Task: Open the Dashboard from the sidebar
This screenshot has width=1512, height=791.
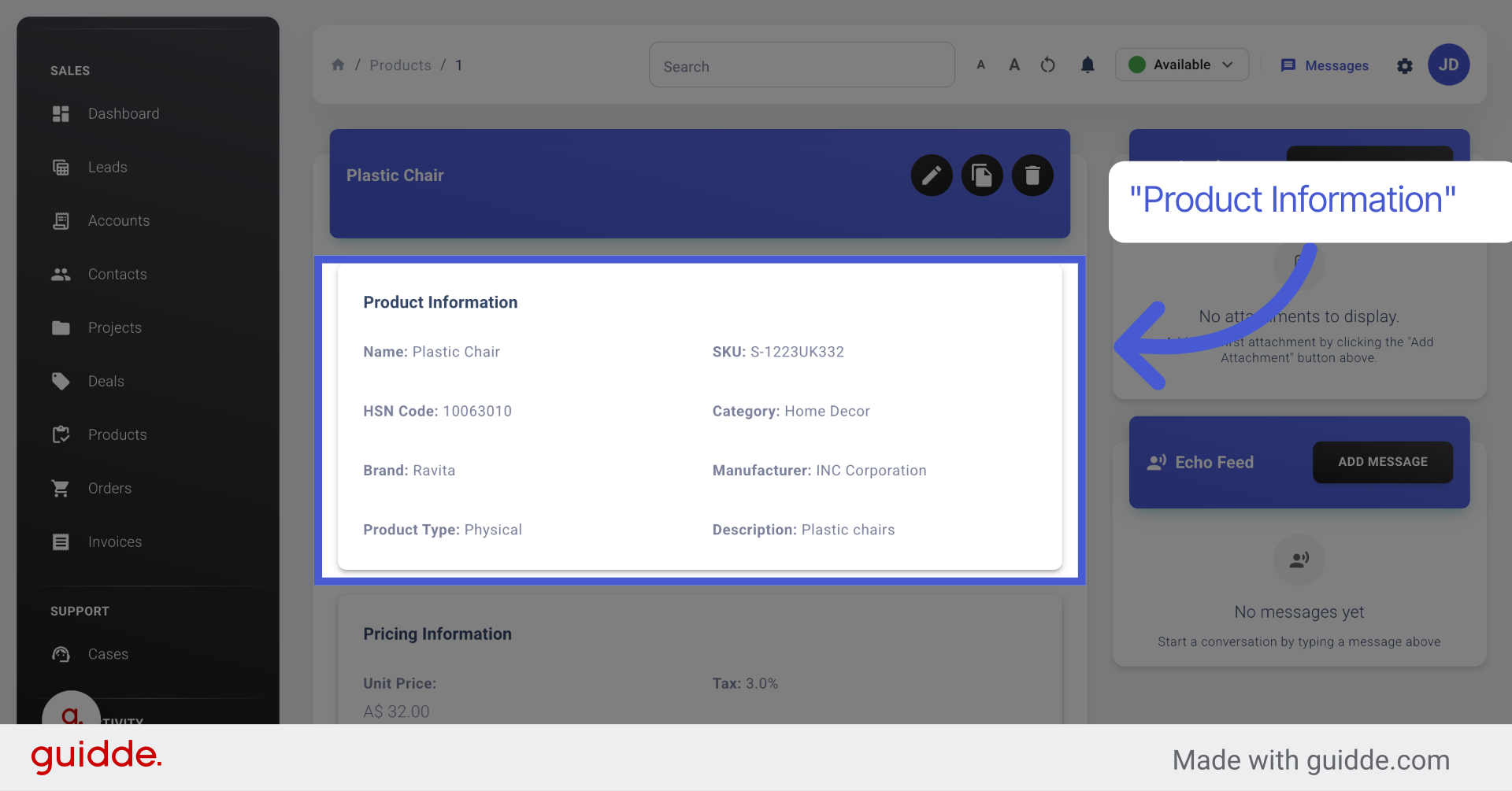Action: (x=124, y=113)
